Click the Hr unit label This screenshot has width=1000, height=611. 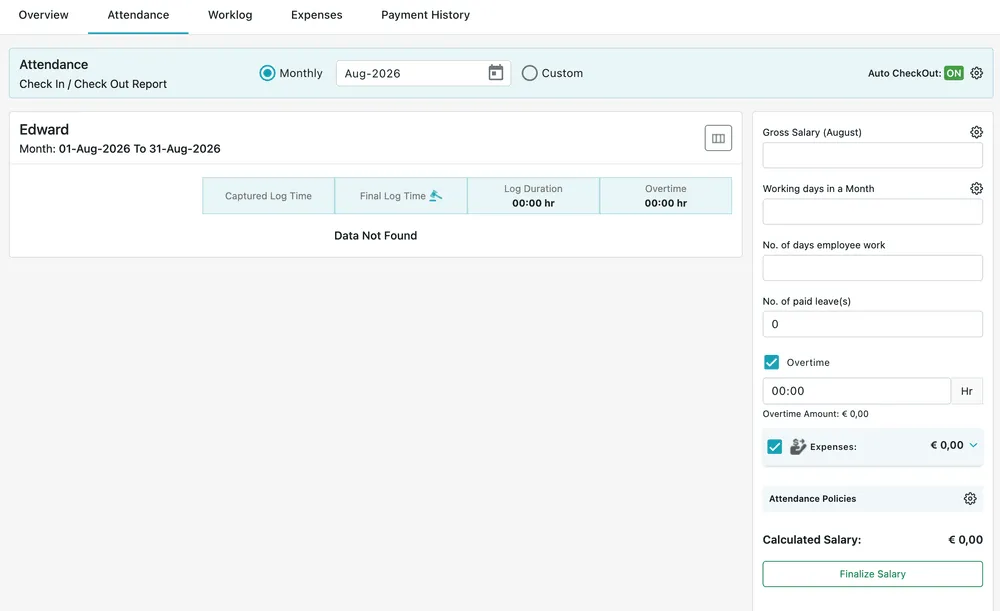pyautogui.click(x=967, y=391)
